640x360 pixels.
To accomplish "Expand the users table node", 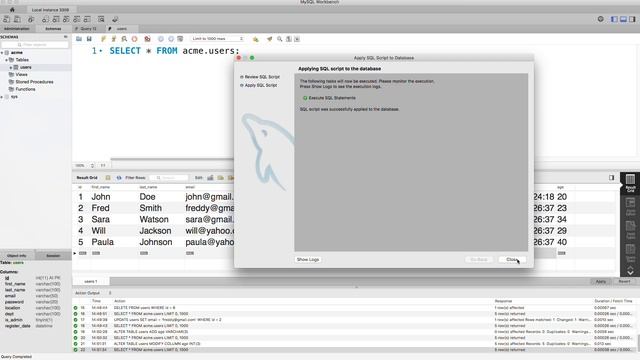I will pos(11,67).
